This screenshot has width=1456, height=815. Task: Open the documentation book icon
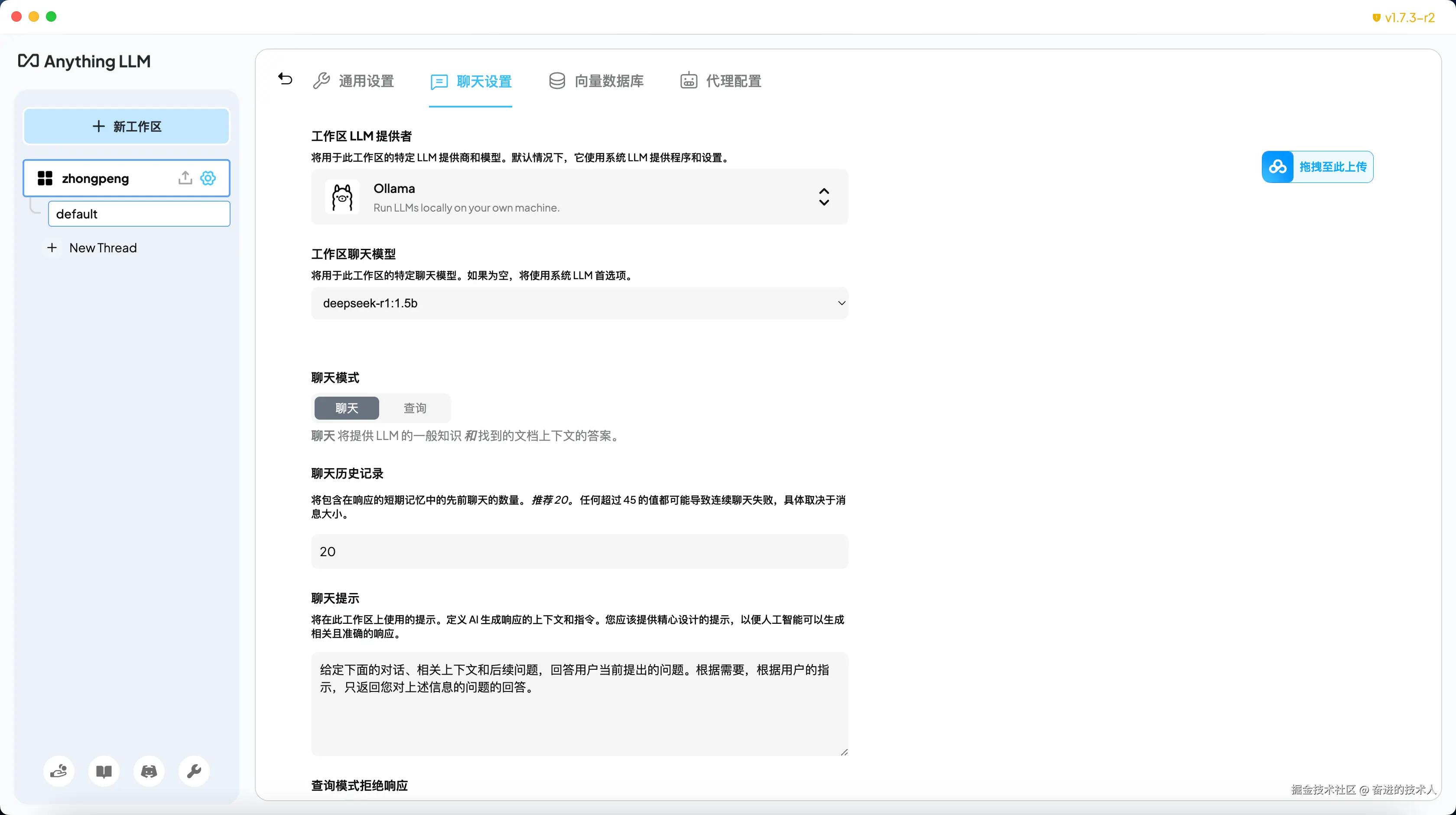[x=104, y=772]
